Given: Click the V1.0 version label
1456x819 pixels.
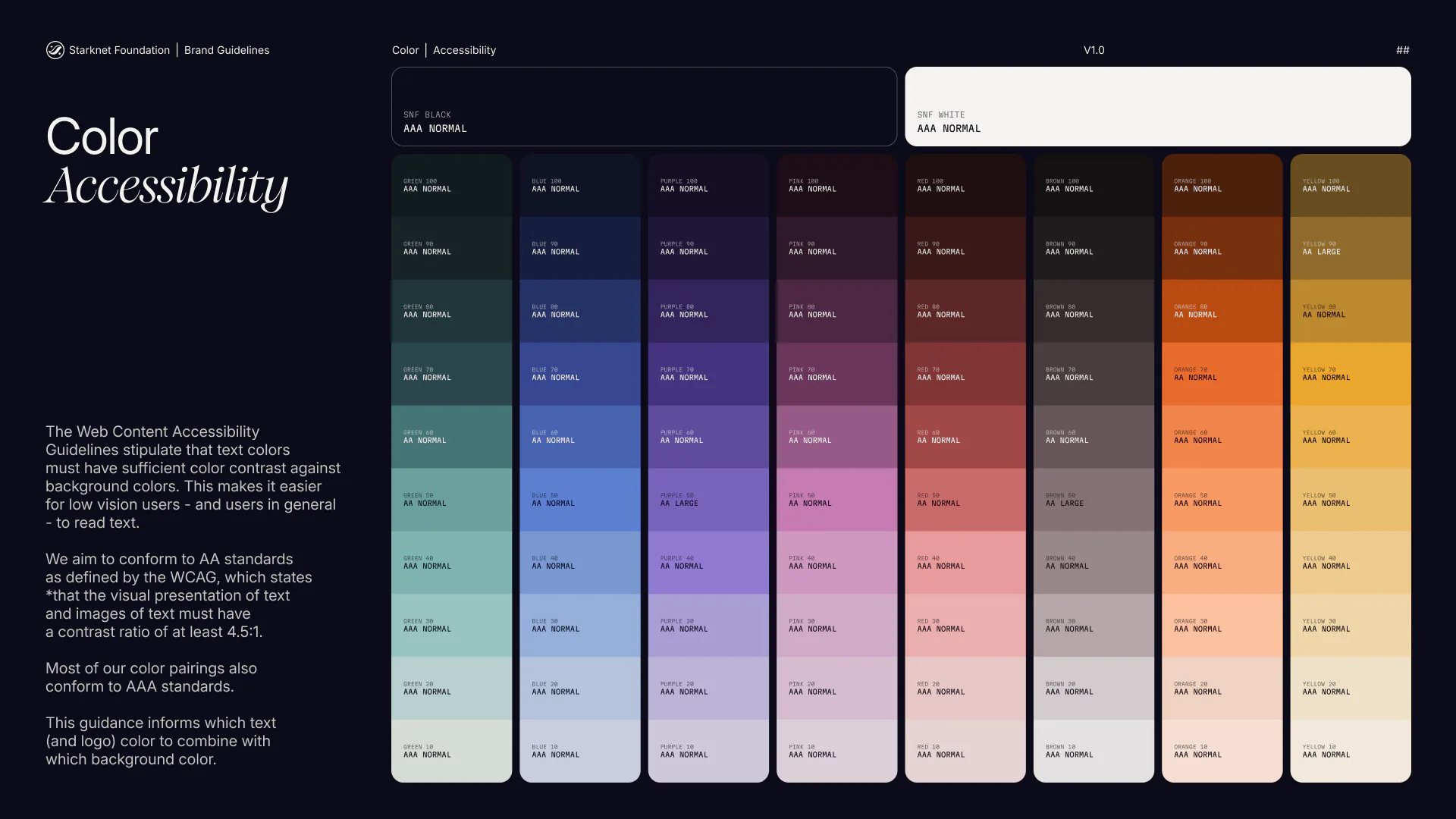Looking at the screenshot, I should (1094, 50).
